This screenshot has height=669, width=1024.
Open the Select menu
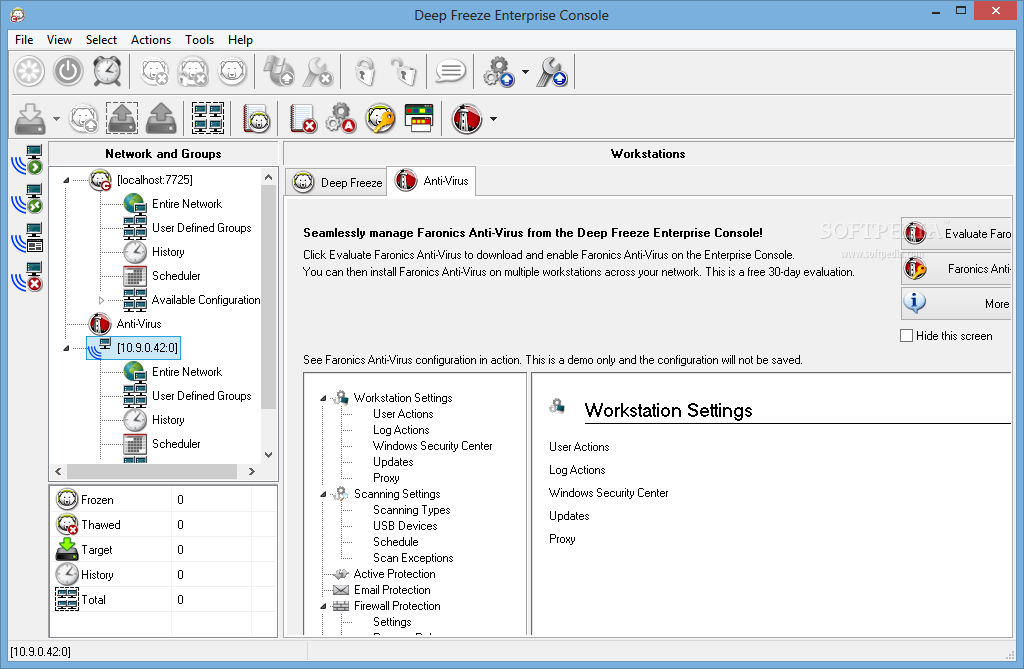(x=101, y=40)
